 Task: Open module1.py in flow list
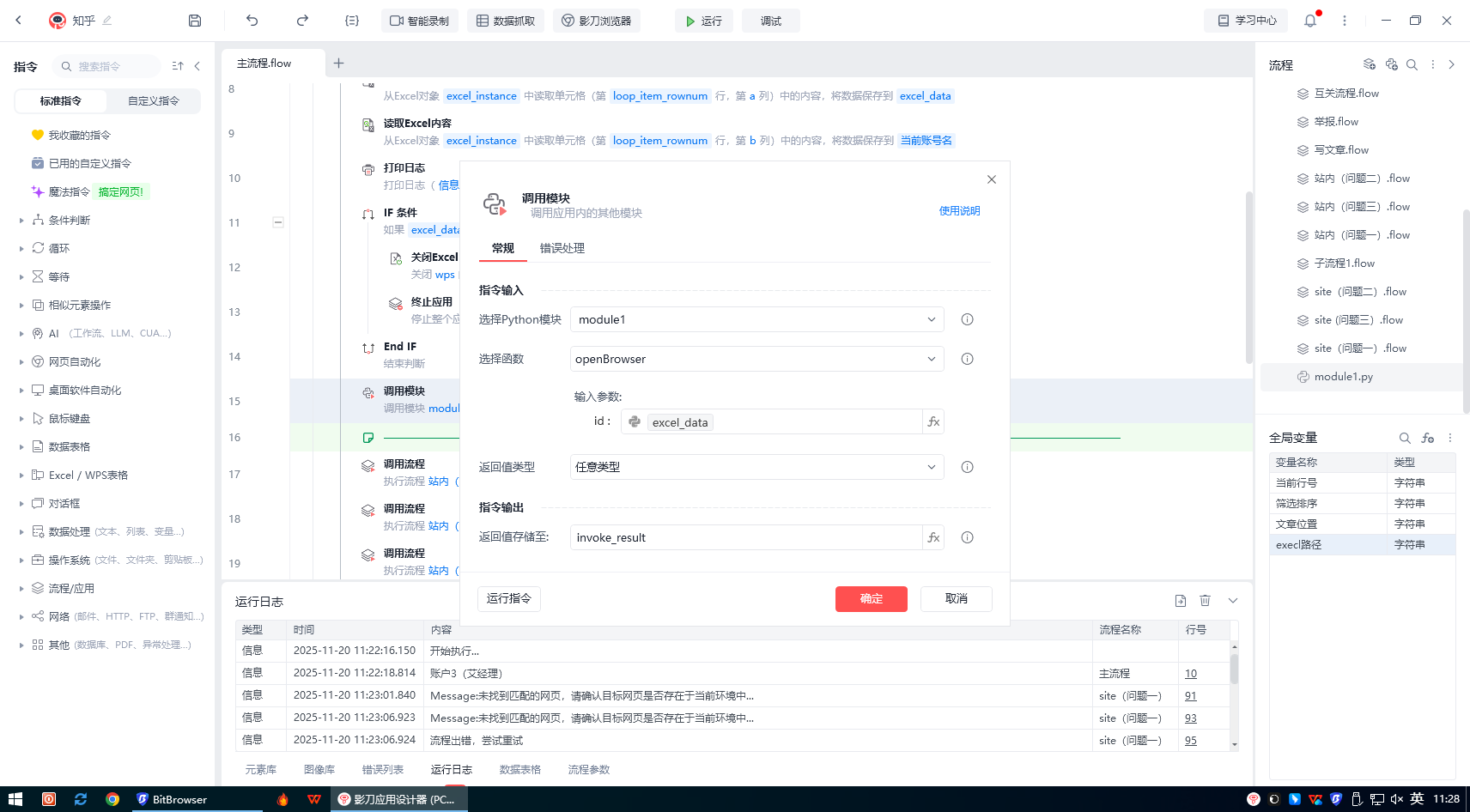click(x=1343, y=377)
